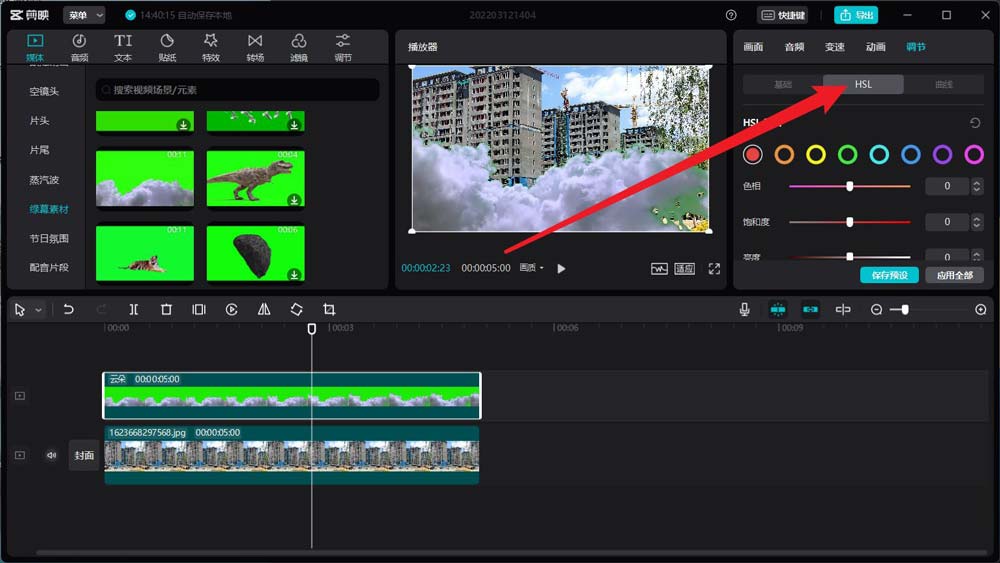The image size is (1000, 563).
Task: Open the Effects (特效) panel
Action: [210, 48]
